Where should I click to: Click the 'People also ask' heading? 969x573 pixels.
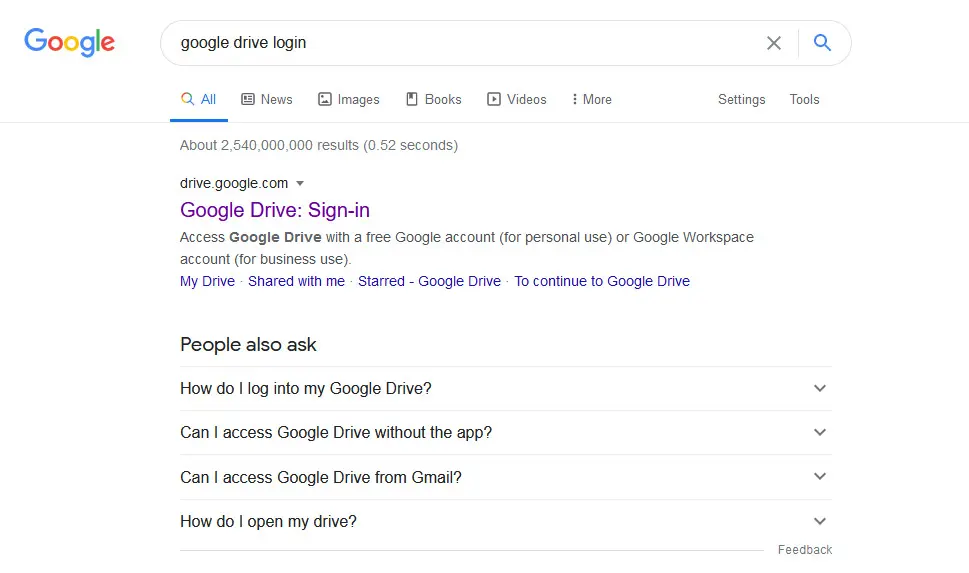(248, 344)
